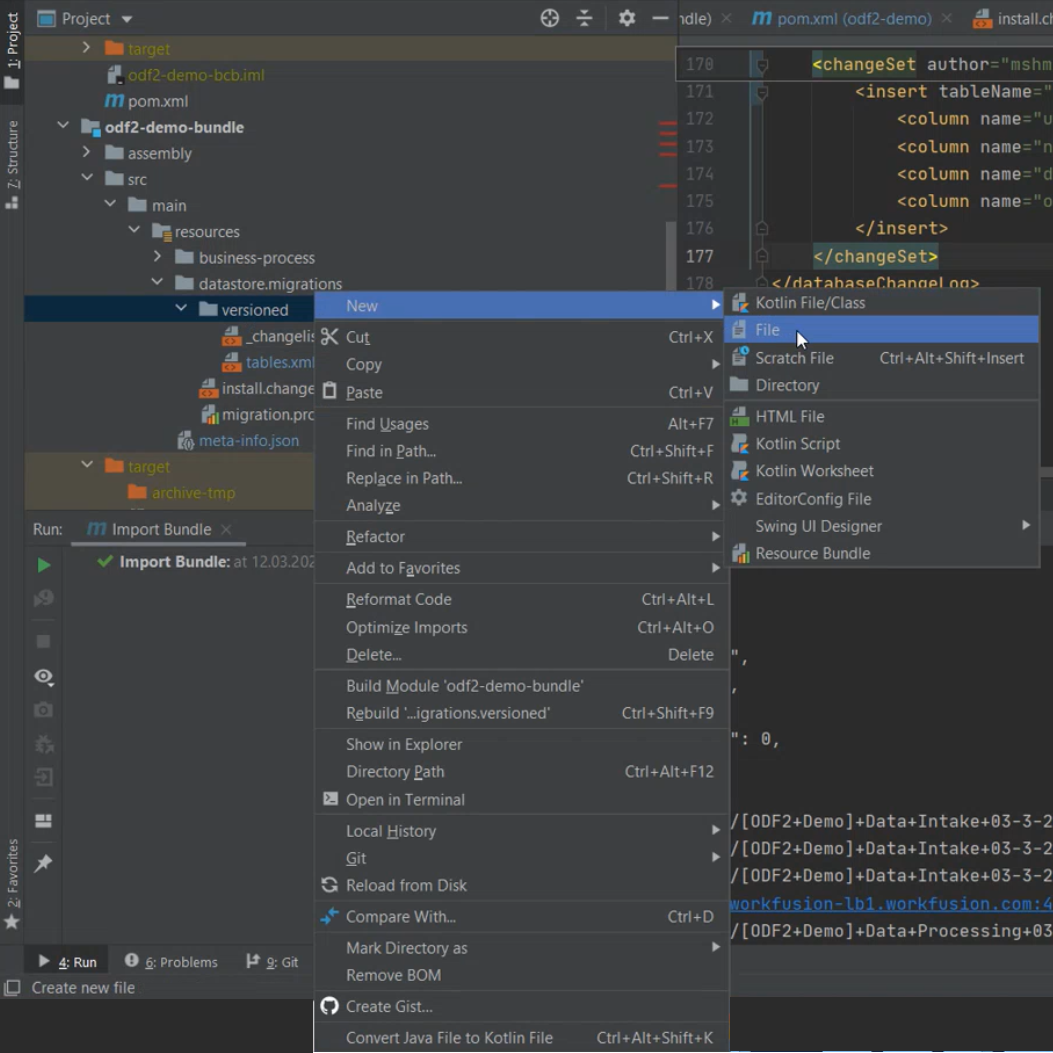Screen dimensions: 1053x1053
Task: Expand the top target folder
Action: pos(86,48)
